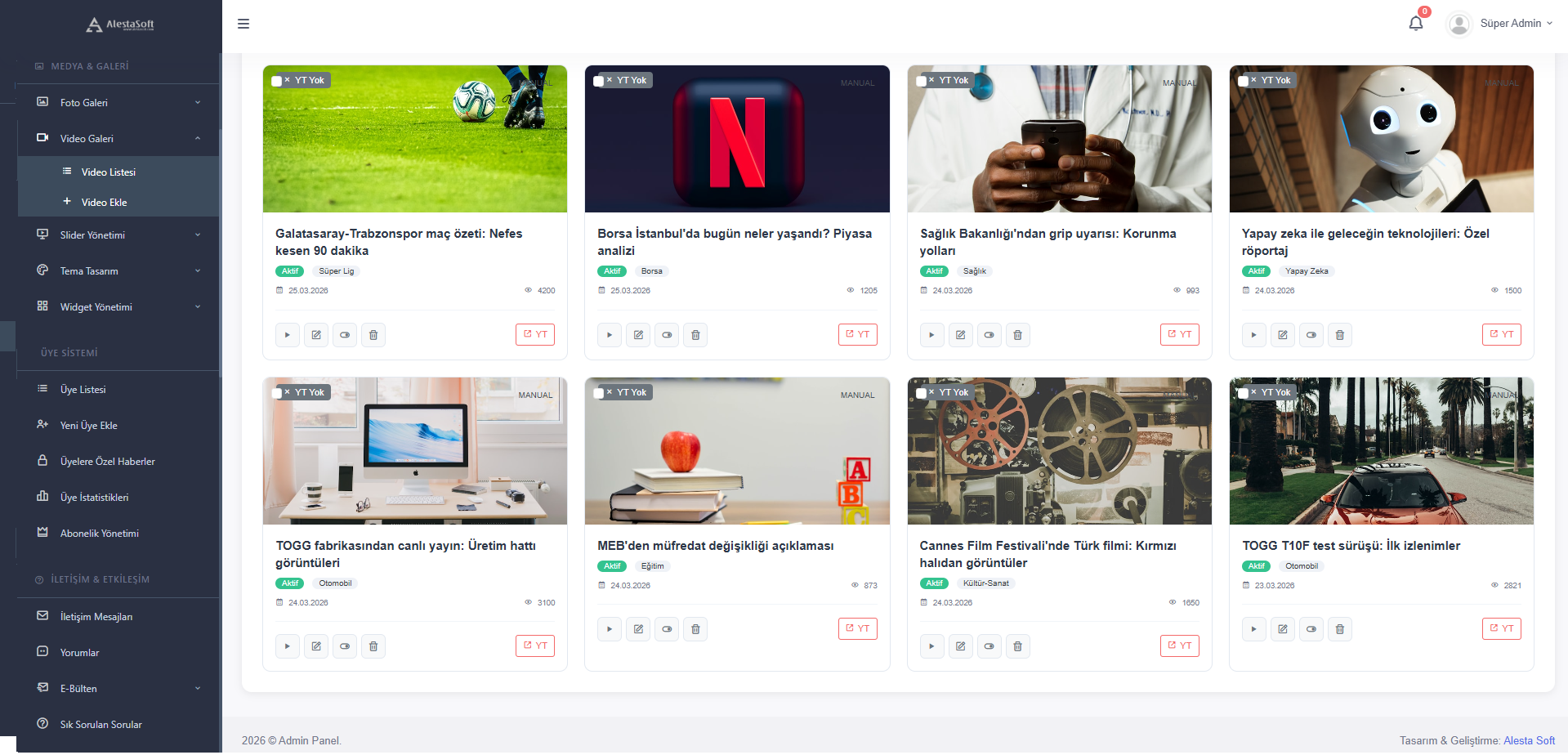Play the Galatasaray-Trabzonspor video
Screen dimensions: 1568x755
287,335
